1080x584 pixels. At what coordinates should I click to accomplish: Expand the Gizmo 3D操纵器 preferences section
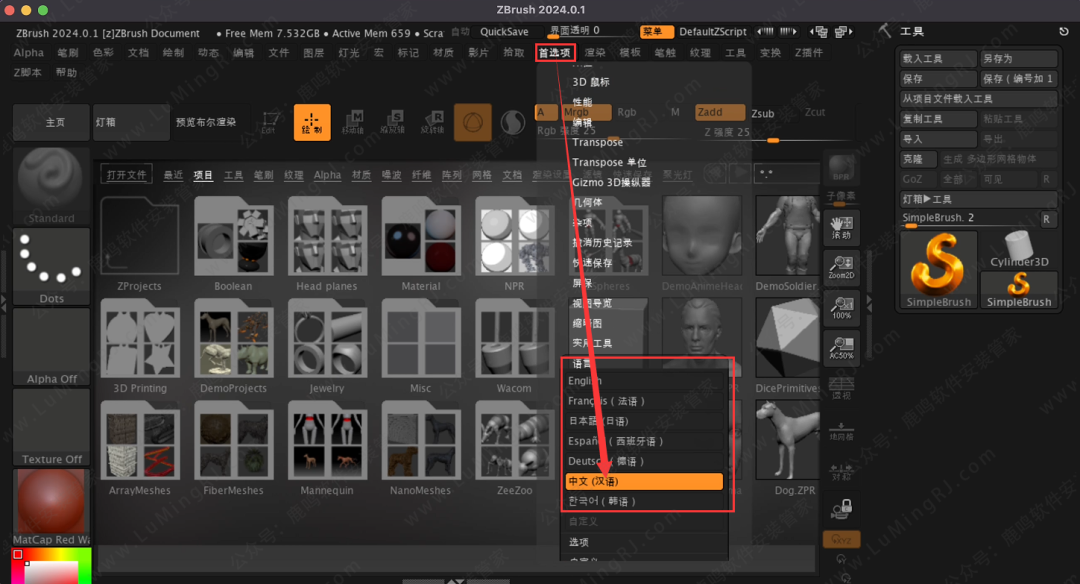coord(611,182)
